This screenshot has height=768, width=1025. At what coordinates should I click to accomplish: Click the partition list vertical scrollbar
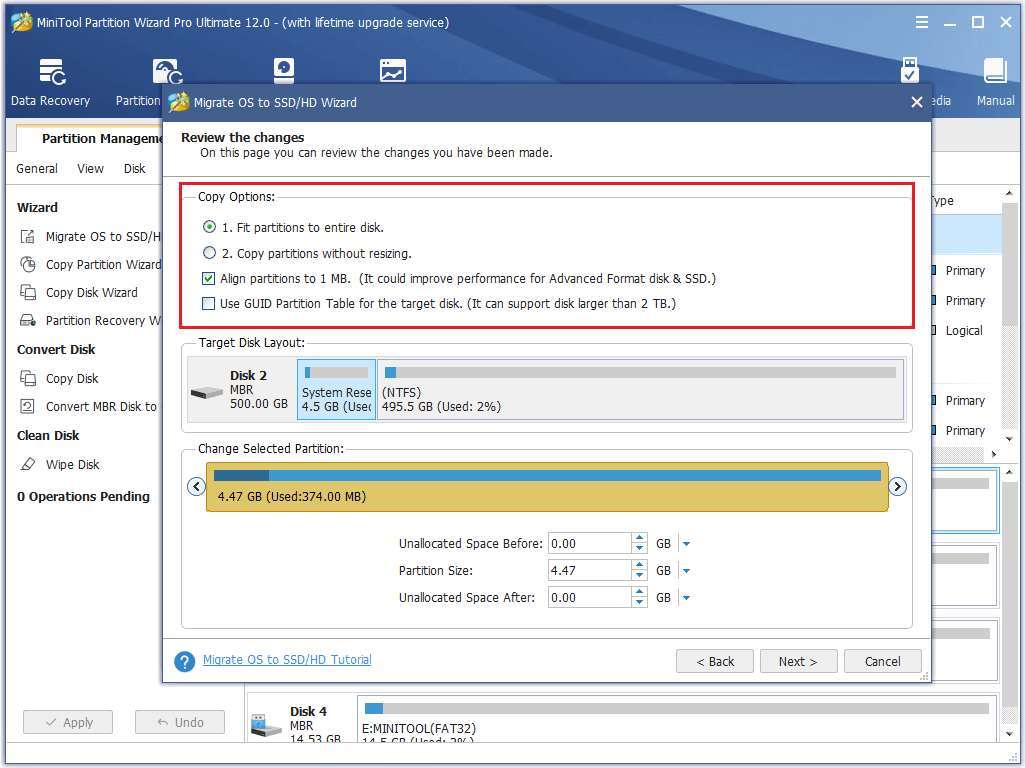(1009, 317)
